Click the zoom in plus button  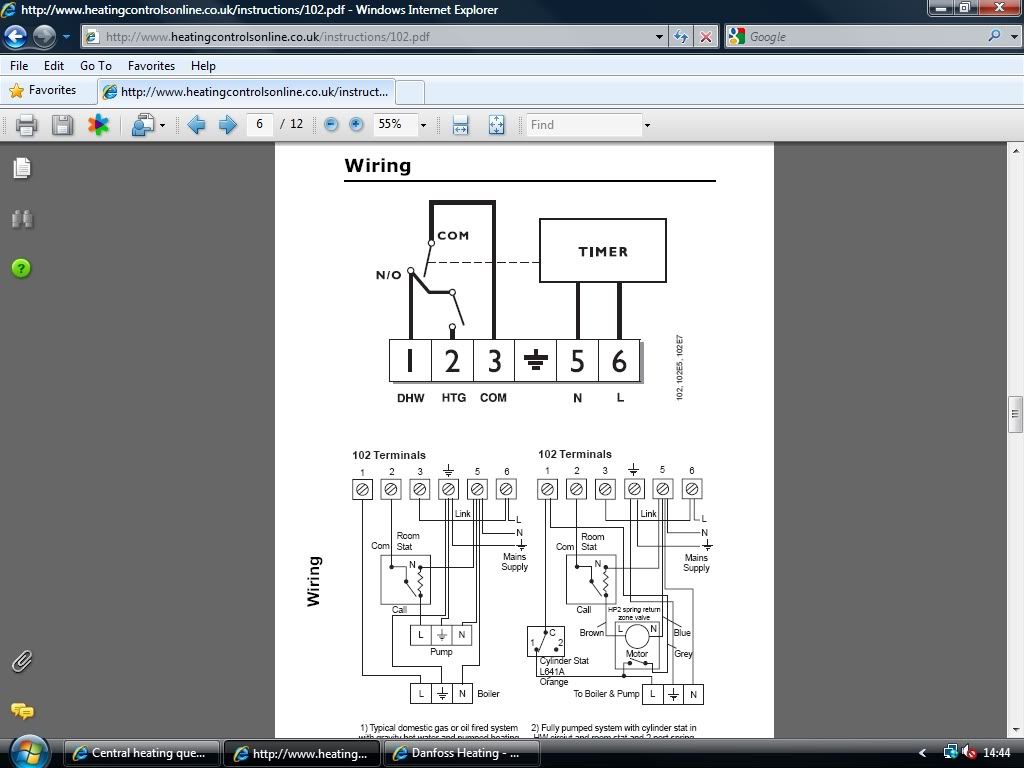click(x=356, y=125)
